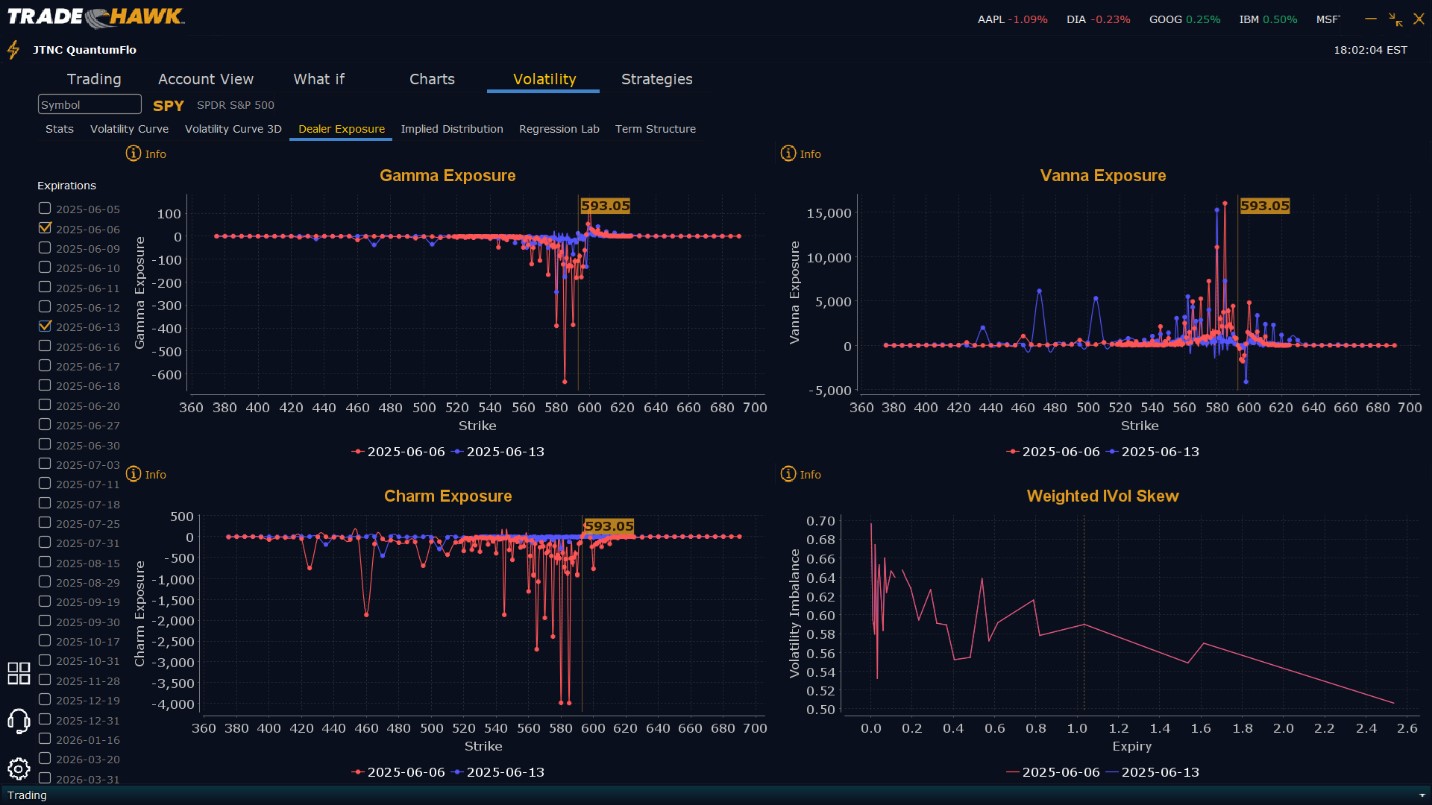This screenshot has height=805, width=1432.
Task: Open the Info icon above Charm Exposure
Action: click(134, 474)
